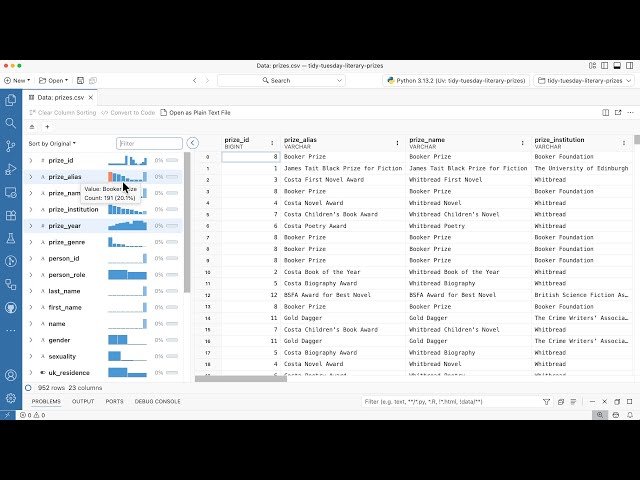Click the Save icon in top toolbar
Viewport: 640px width, 480px height.
tap(80, 80)
